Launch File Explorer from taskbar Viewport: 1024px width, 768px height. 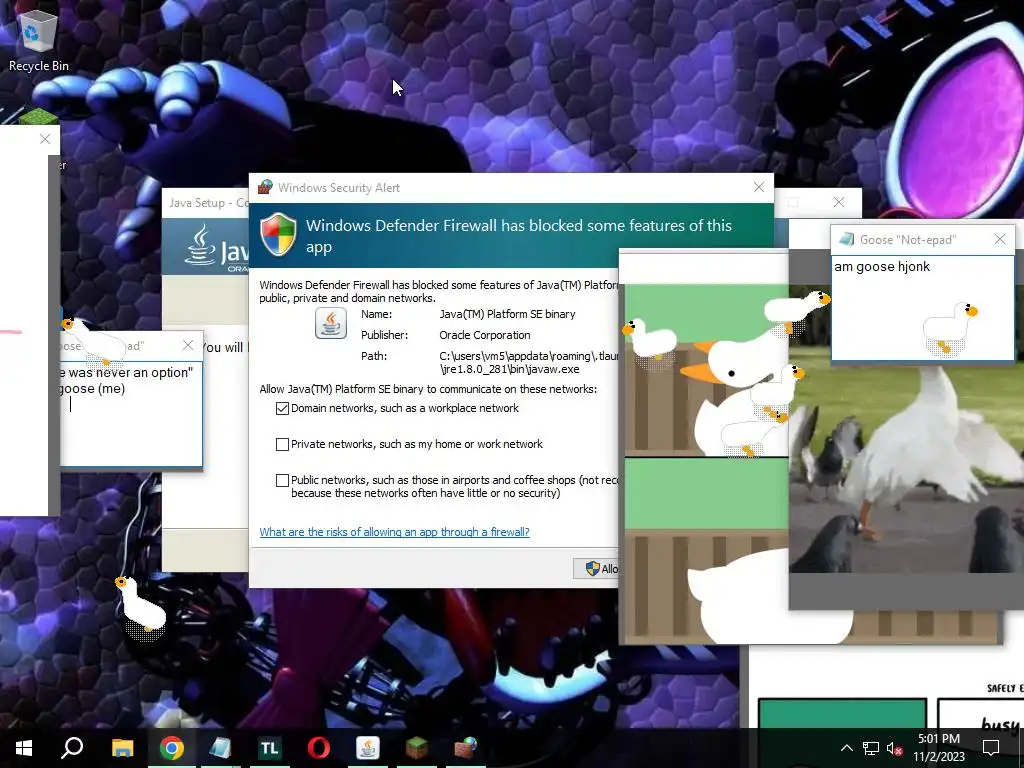pos(122,748)
